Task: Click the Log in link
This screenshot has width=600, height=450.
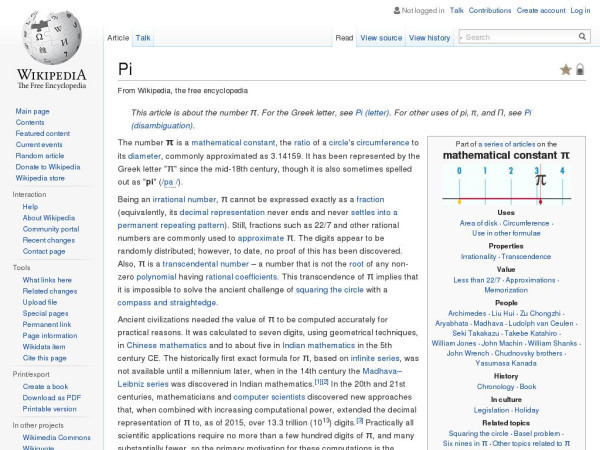Action: click(580, 10)
